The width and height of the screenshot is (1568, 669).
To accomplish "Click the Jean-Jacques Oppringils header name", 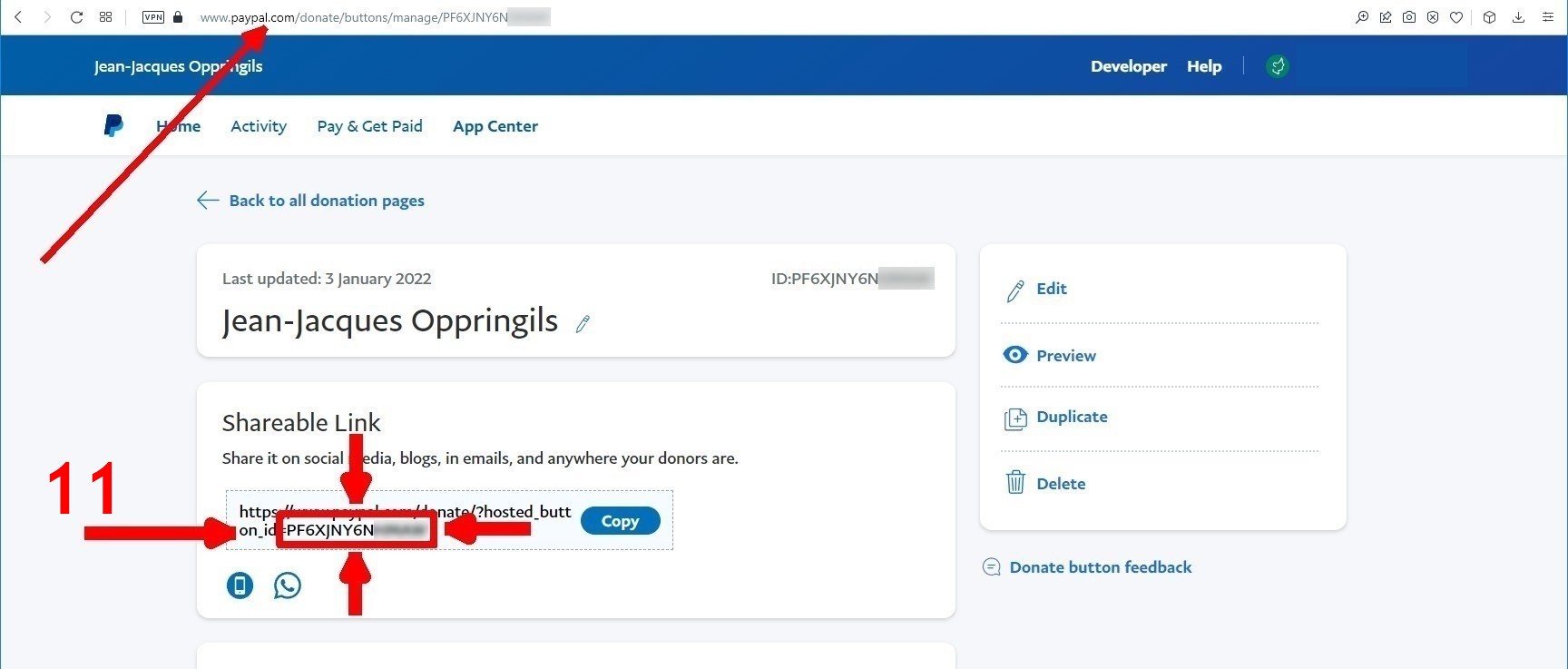I will [x=178, y=66].
